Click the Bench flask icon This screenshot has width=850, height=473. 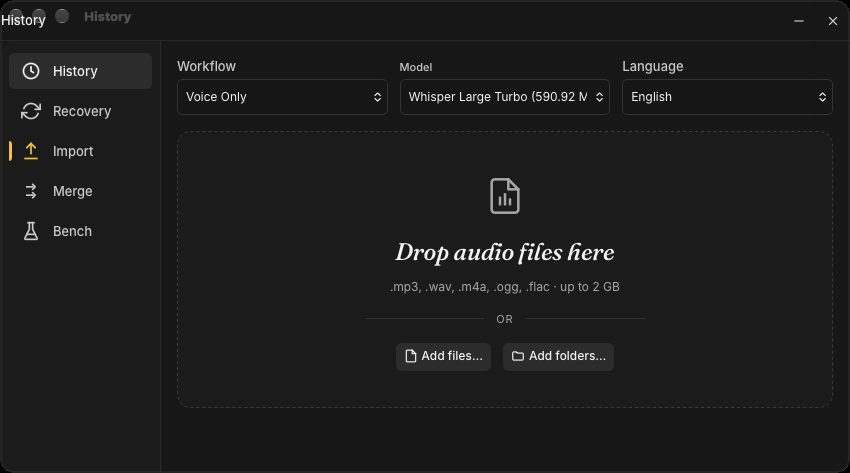tap(31, 231)
